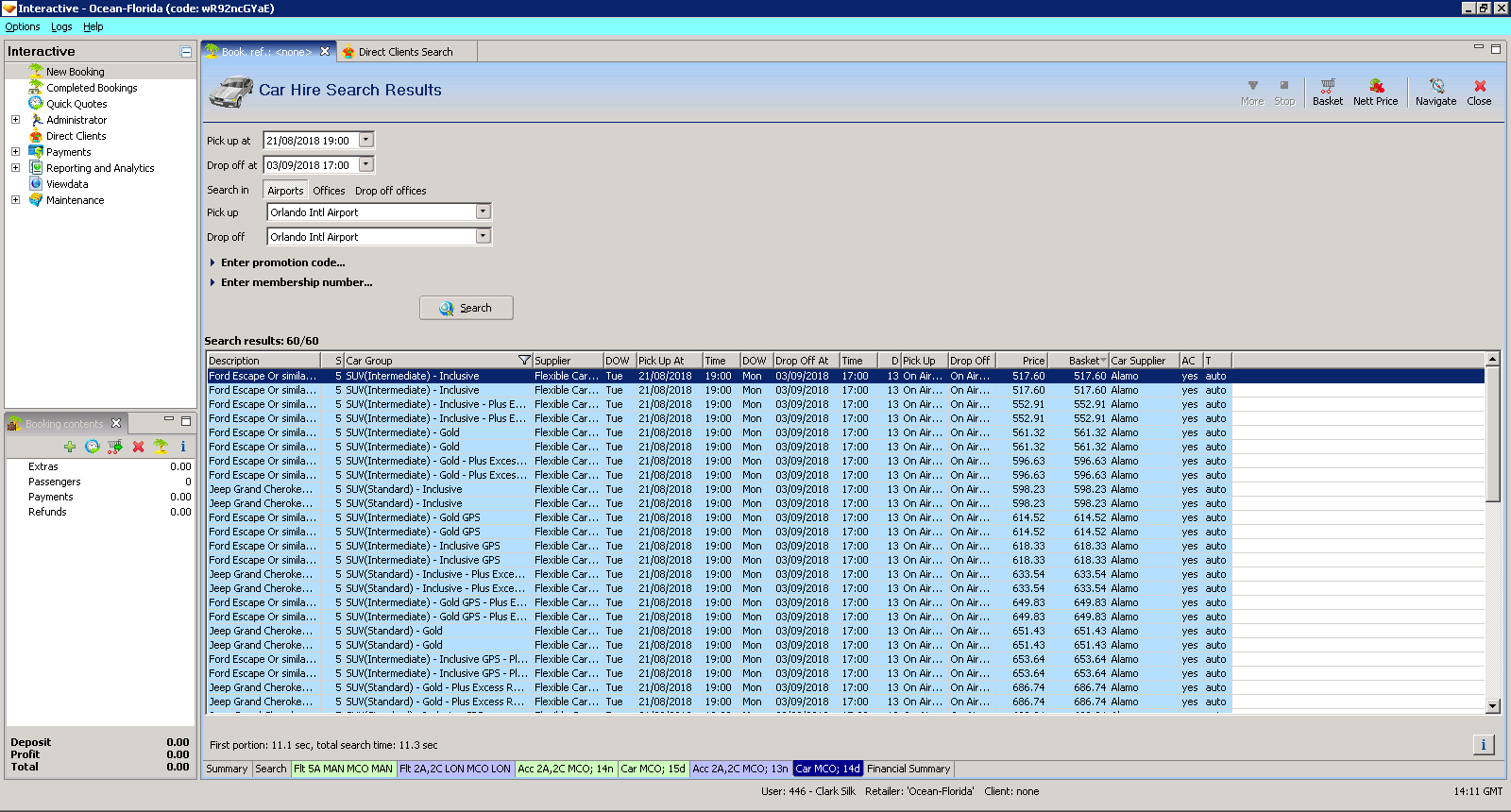Switch search mode to Offices
The image size is (1511, 812).
[x=329, y=191]
